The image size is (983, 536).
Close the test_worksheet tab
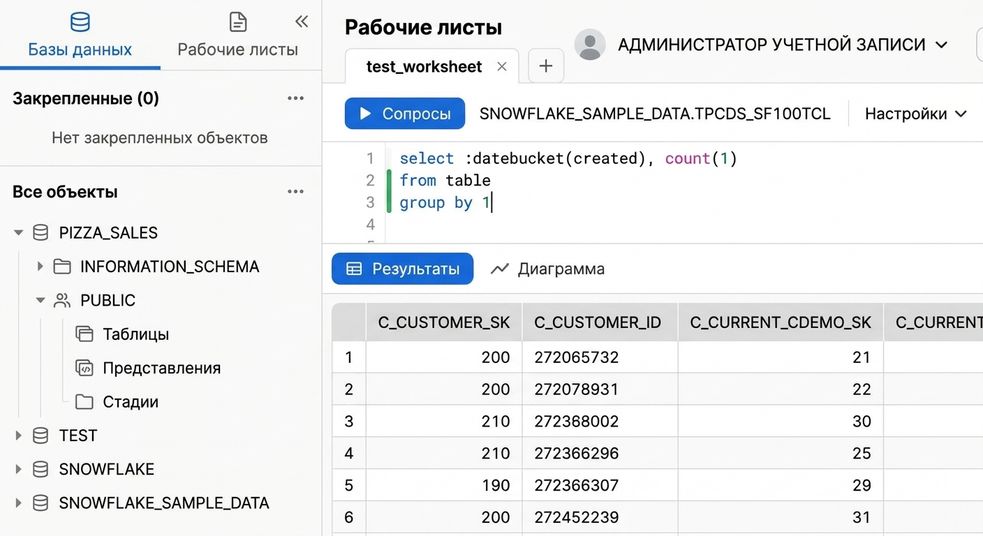502,66
